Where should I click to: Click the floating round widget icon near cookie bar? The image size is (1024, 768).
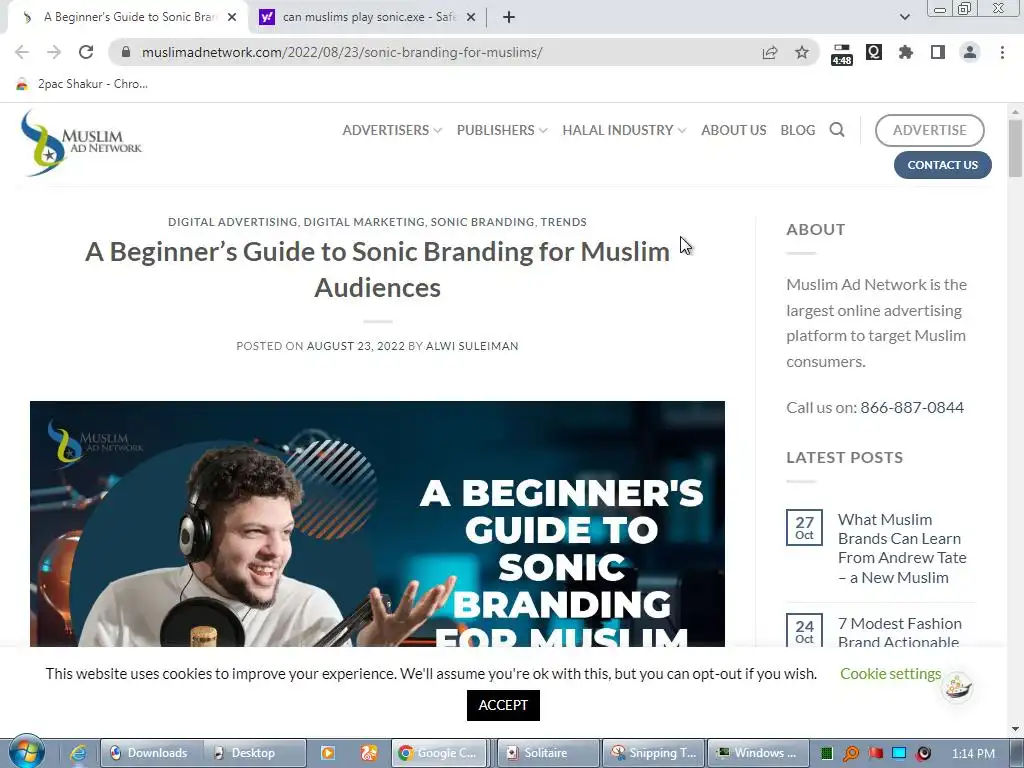tap(957, 687)
